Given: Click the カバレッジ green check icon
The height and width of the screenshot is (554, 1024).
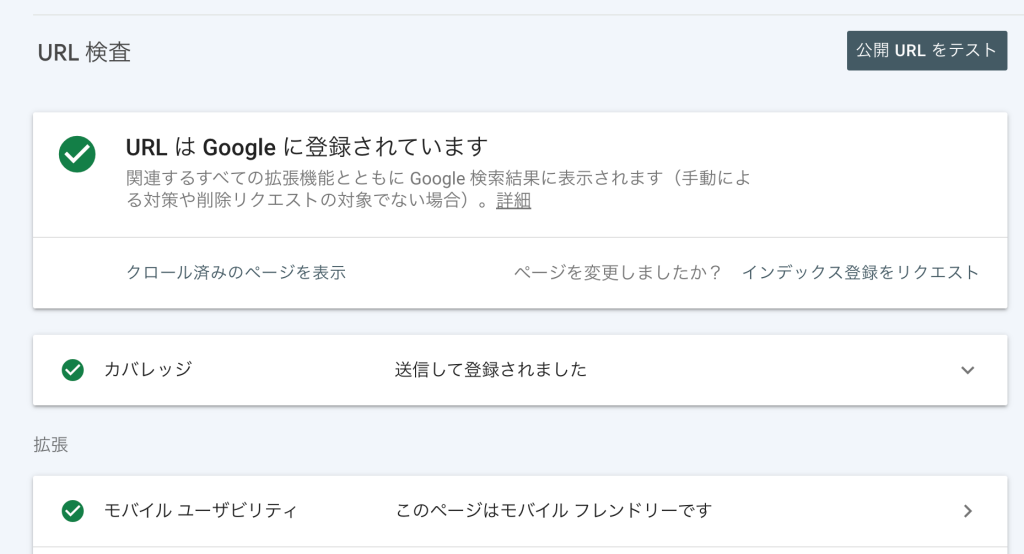Looking at the screenshot, I should click(72, 370).
